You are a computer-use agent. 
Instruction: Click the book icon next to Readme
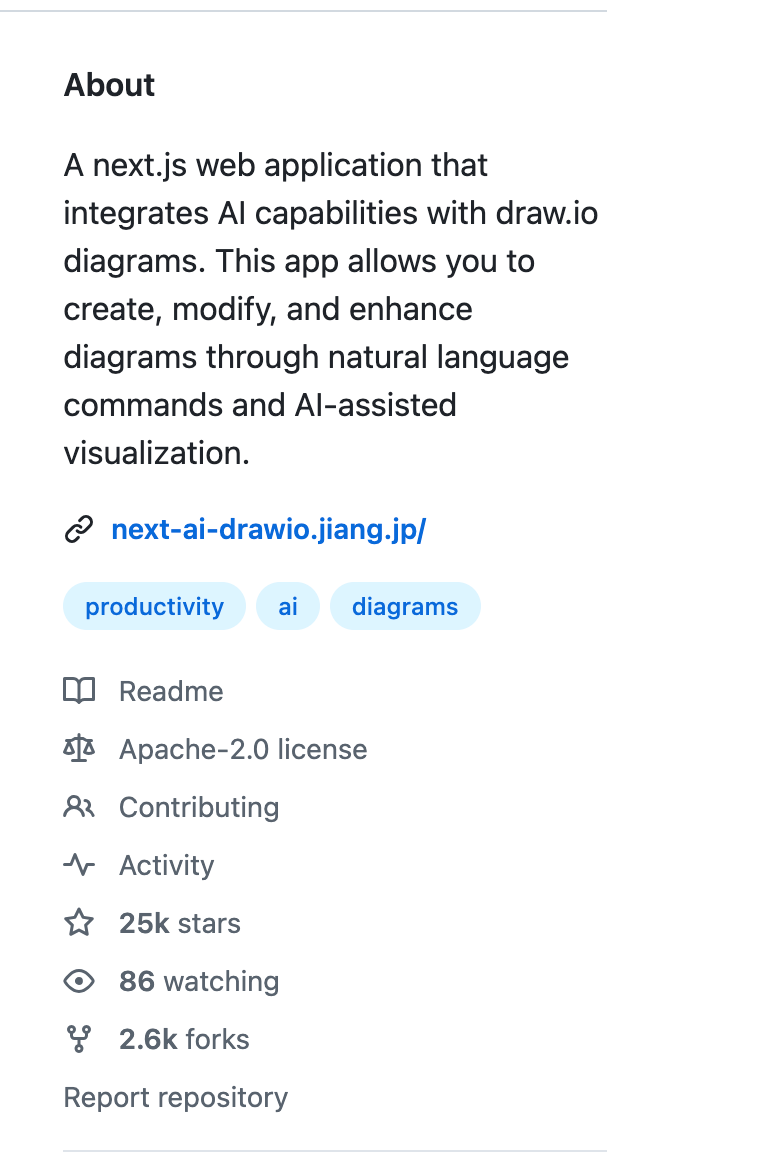tap(79, 691)
